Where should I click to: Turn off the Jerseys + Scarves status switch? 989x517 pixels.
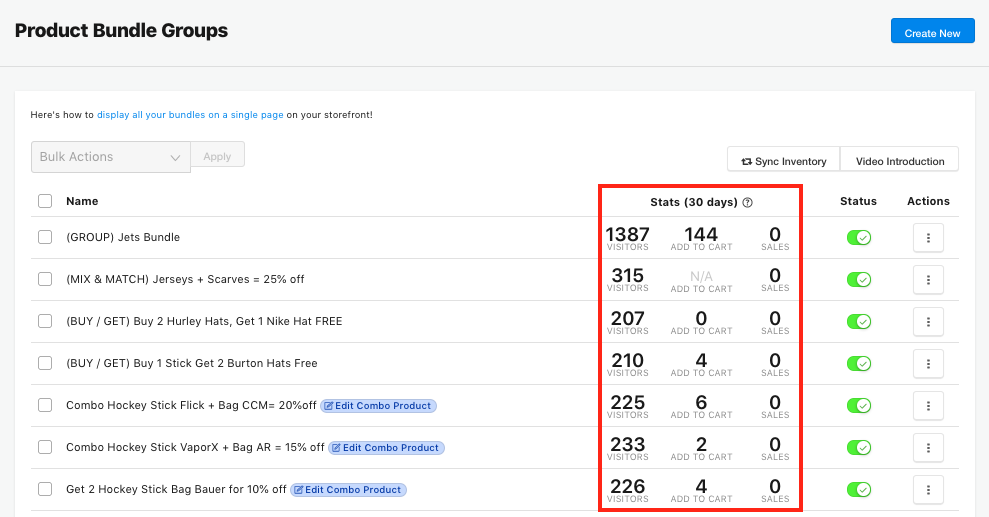tap(858, 279)
